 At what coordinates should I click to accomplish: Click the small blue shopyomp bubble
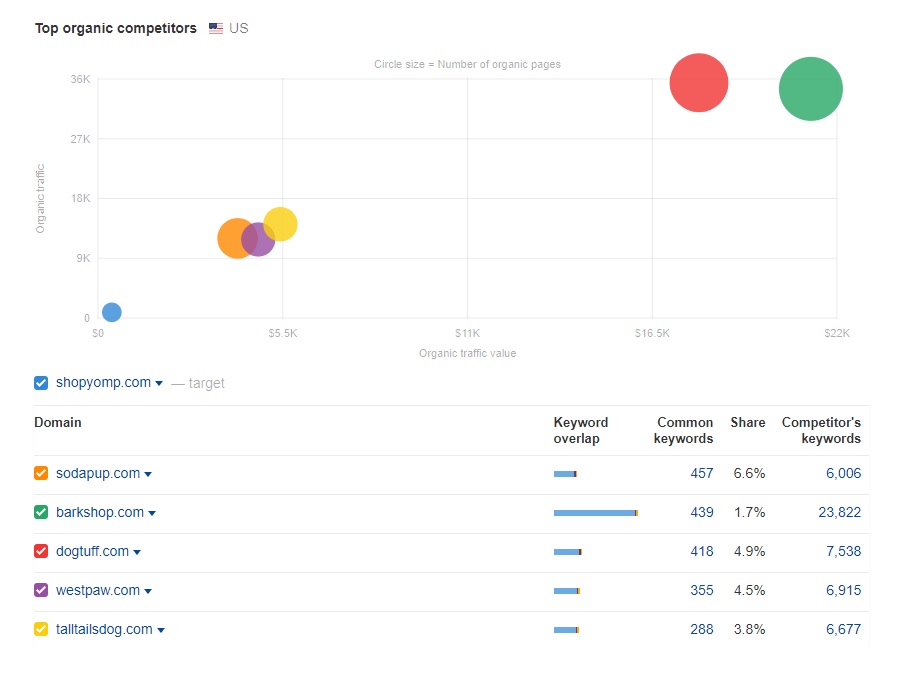(x=112, y=312)
